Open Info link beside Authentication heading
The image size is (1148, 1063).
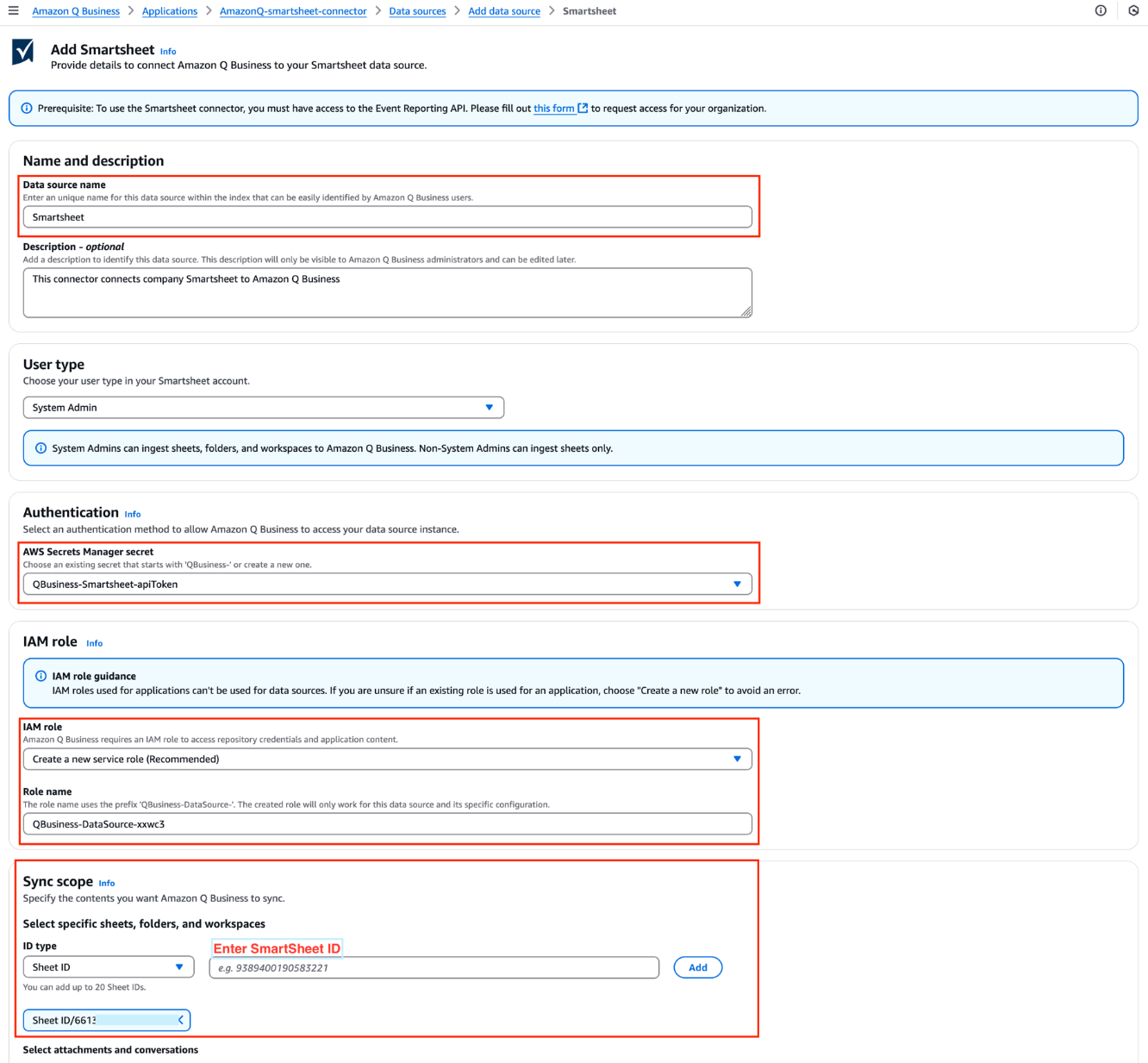(x=133, y=514)
